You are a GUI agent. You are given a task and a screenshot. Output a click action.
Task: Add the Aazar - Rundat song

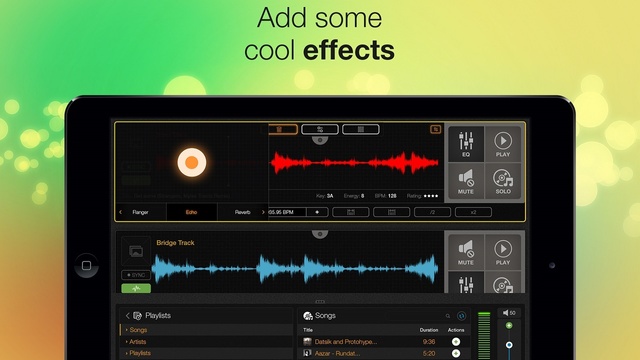point(456,353)
